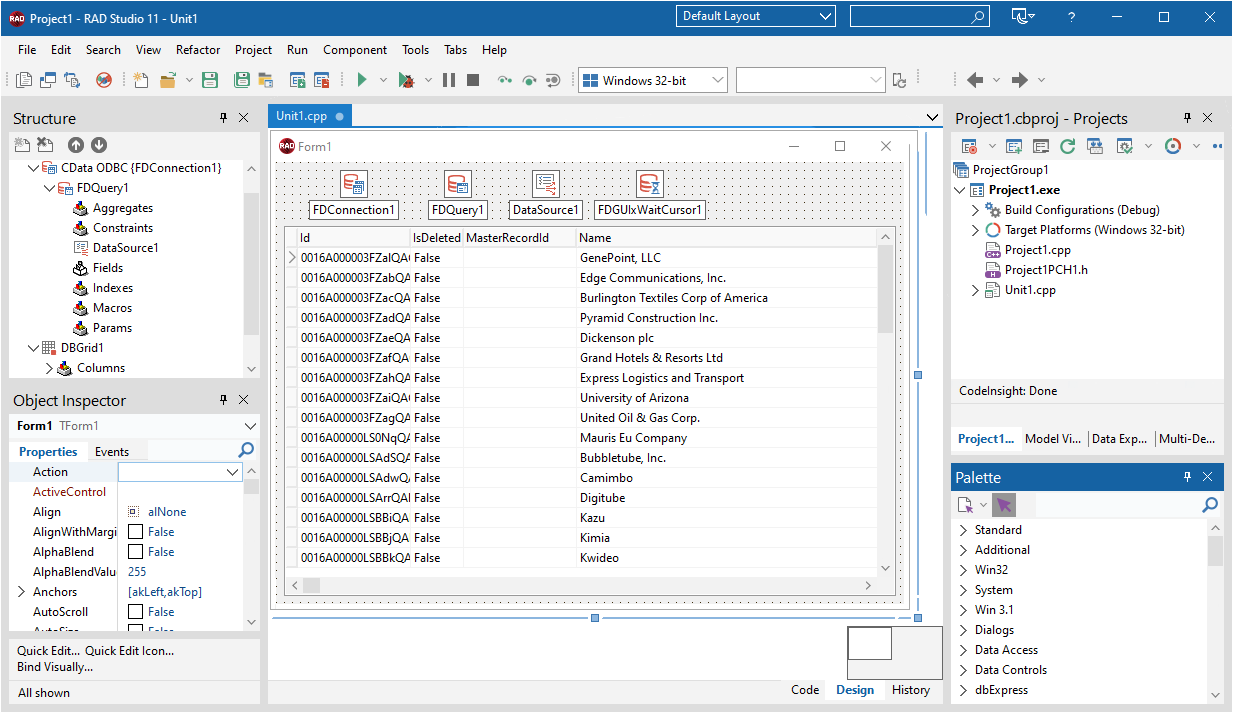Toggle the AutoScroll checkbox
This screenshot has width=1233, height=713.
pos(135,612)
